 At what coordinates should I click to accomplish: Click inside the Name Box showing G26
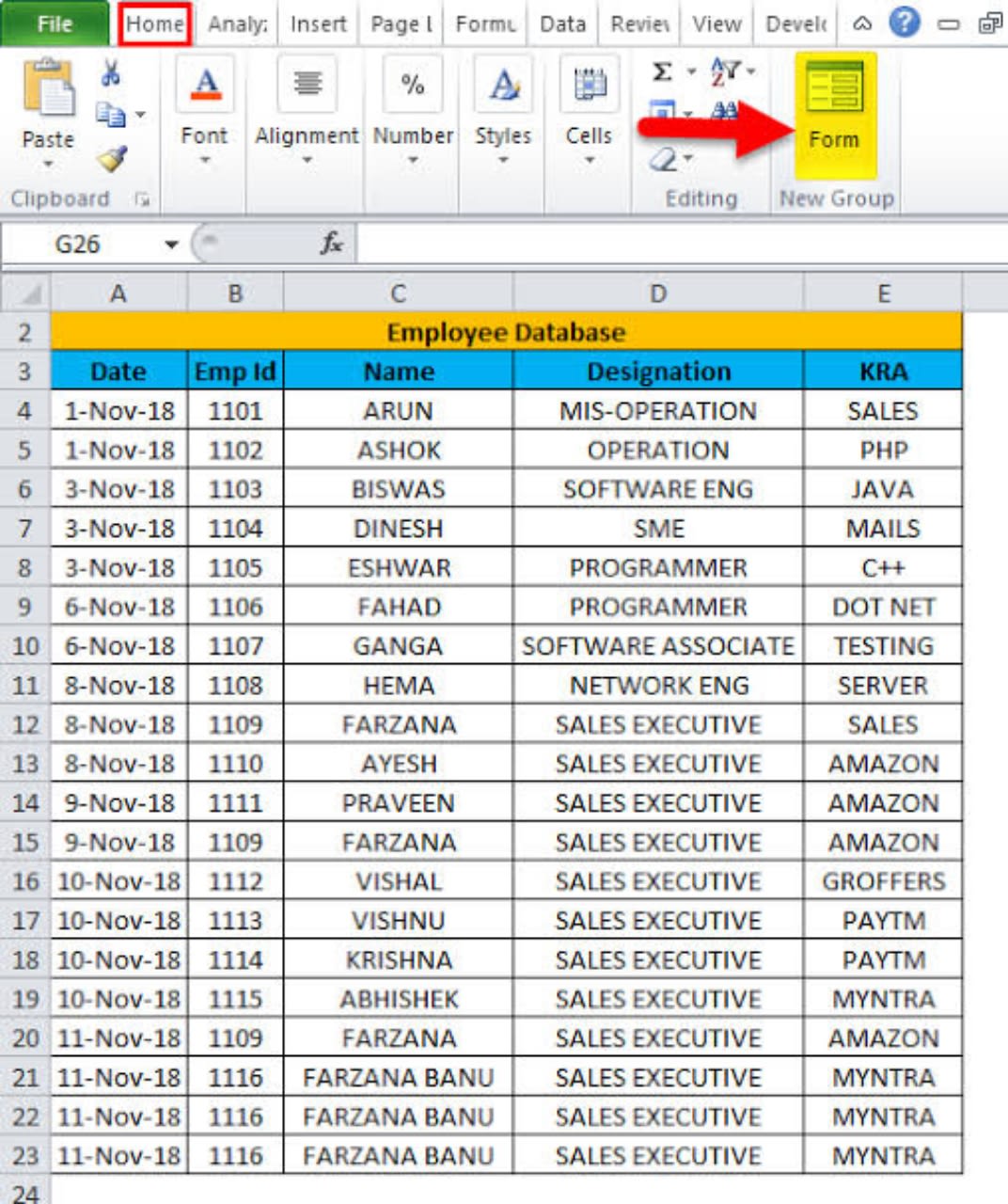tap(78, 245)
